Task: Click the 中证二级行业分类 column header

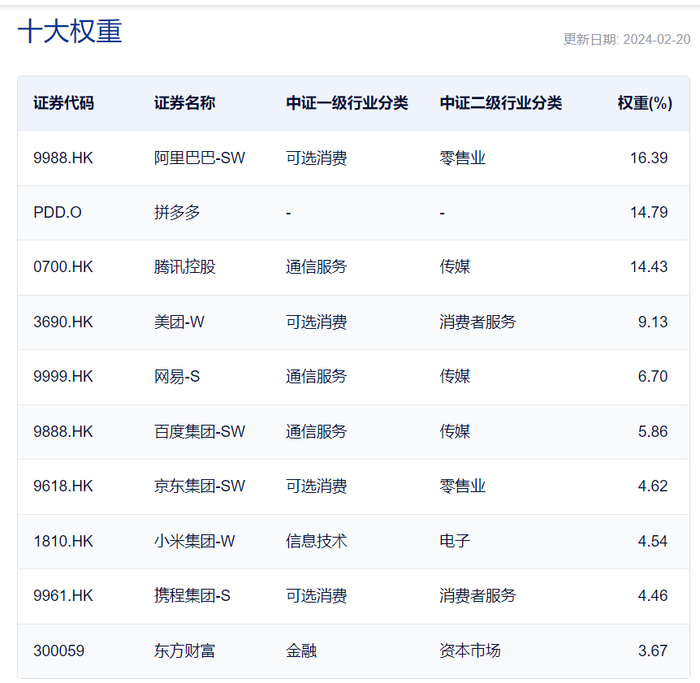Action: pyautogui.click(x=501, y=103)
